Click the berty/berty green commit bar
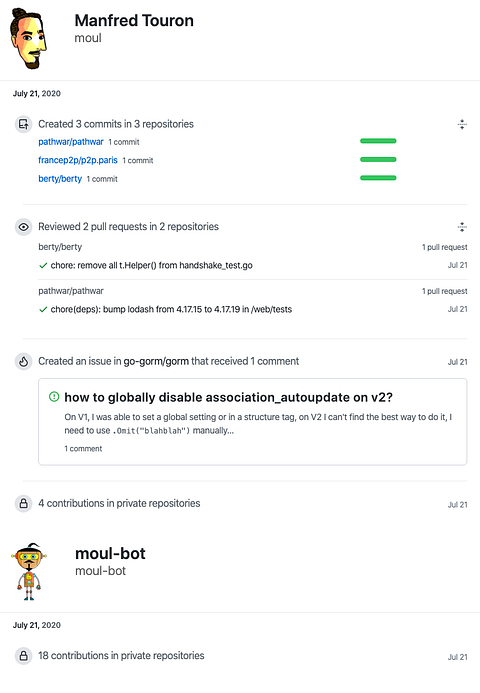The height and width of the screenshot is (693, 480). [378, 178]
